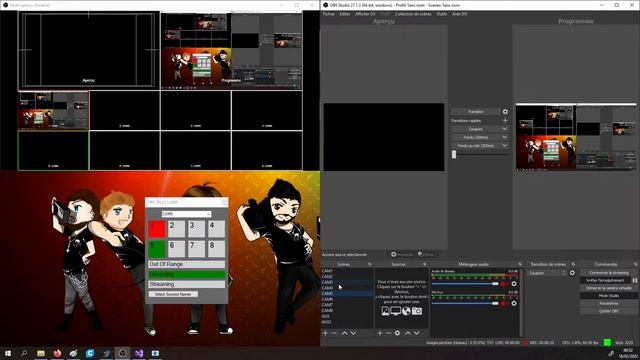
Task: Open scene transition Coupure combo box
Action: coord(547,273)
